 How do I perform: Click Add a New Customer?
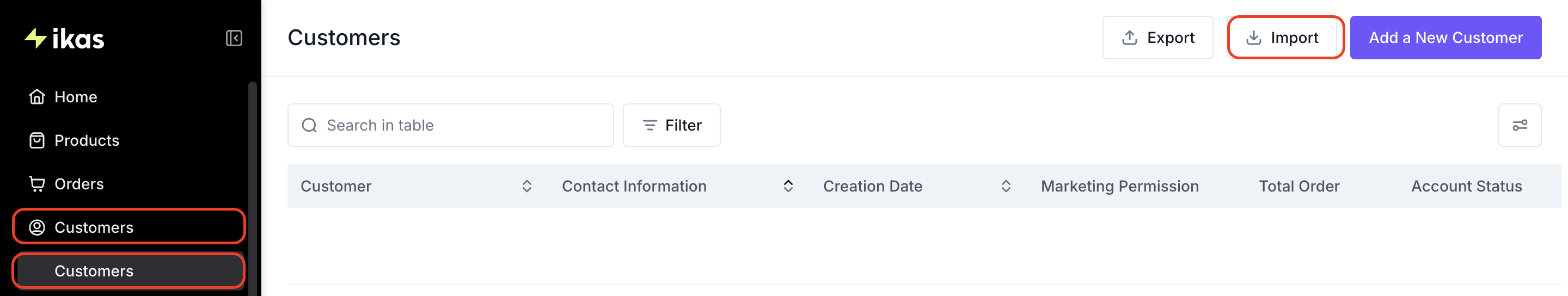tap(1445, 38)
